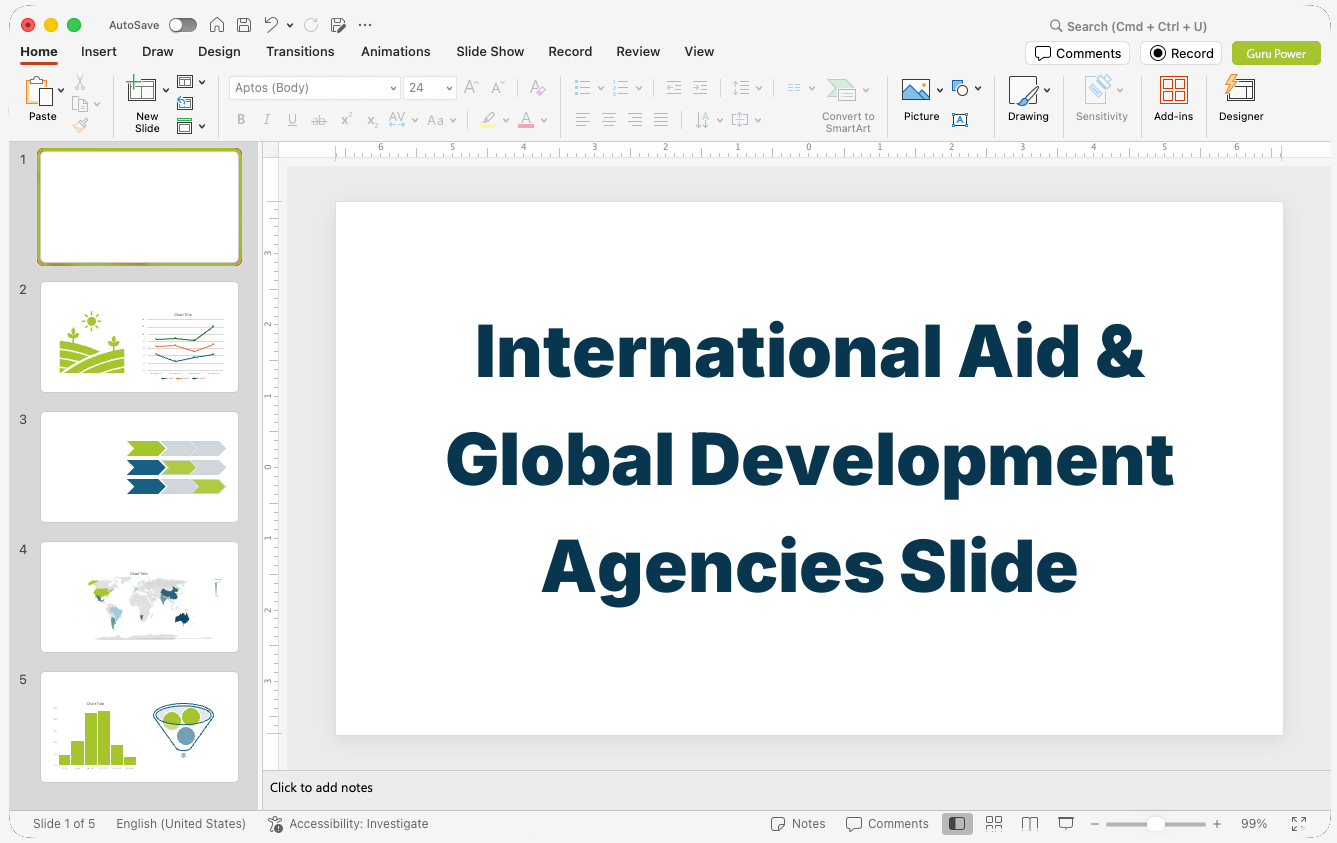The image size is (1337, 843).
Task: Click the font color red swatch
Action: coord(526,121)
